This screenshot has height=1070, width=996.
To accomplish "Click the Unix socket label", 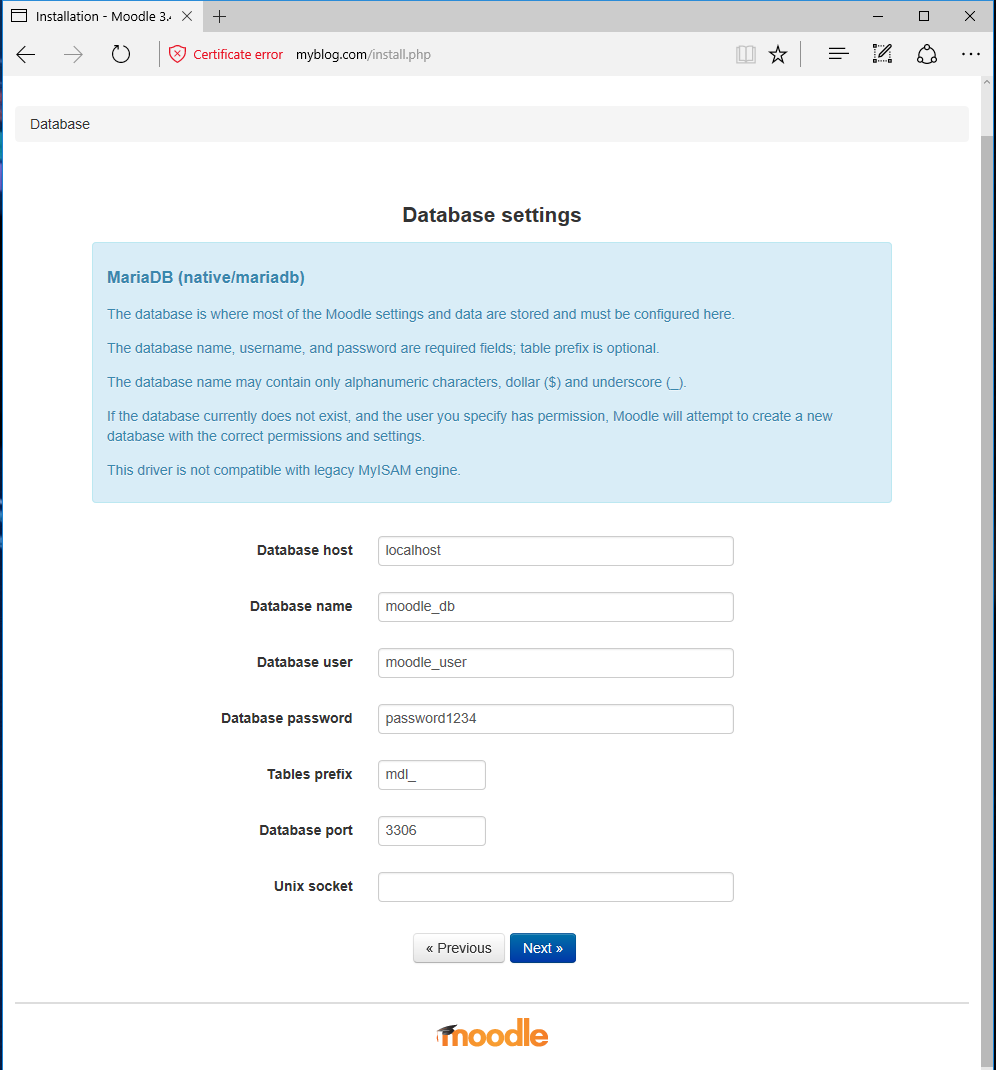I will (313, 886).
